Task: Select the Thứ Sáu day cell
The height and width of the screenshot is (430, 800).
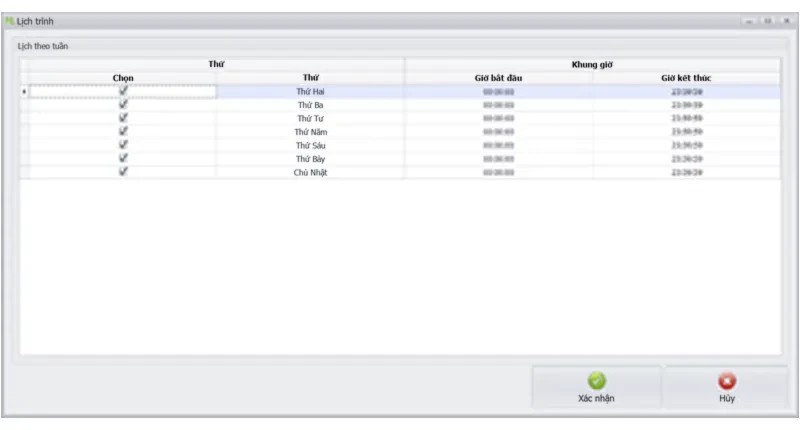Action: click(310, 145)
